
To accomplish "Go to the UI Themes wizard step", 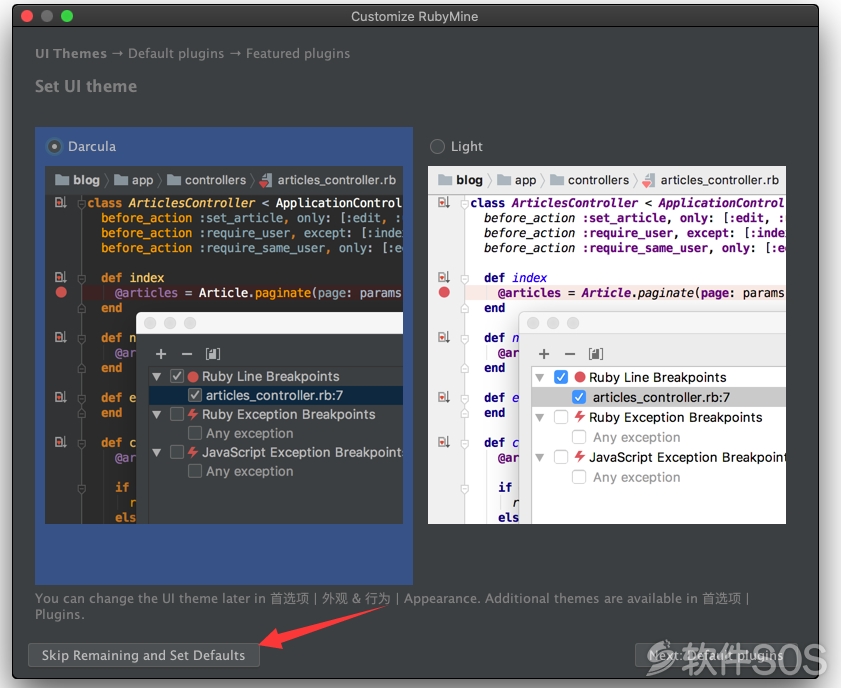I will coord(71,54).
